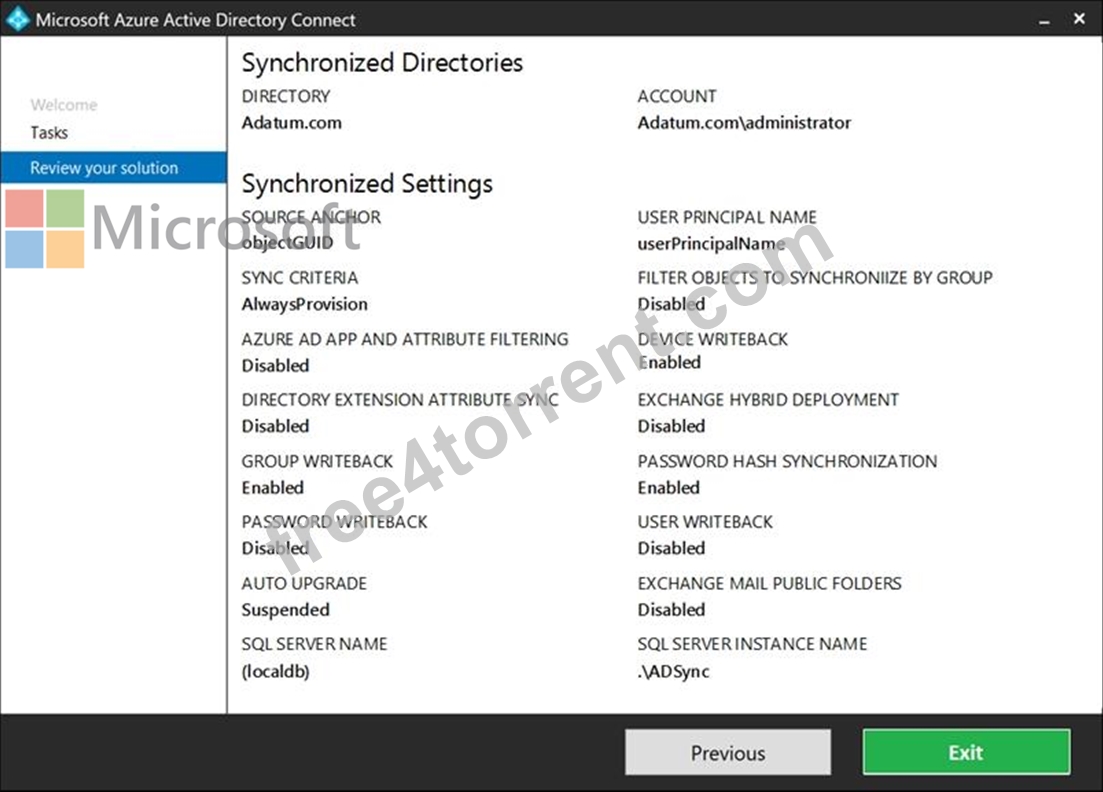Click the SQL SERVER NAME label
The width and height of the screenshot is (1103, 792).
coord(315,644)
